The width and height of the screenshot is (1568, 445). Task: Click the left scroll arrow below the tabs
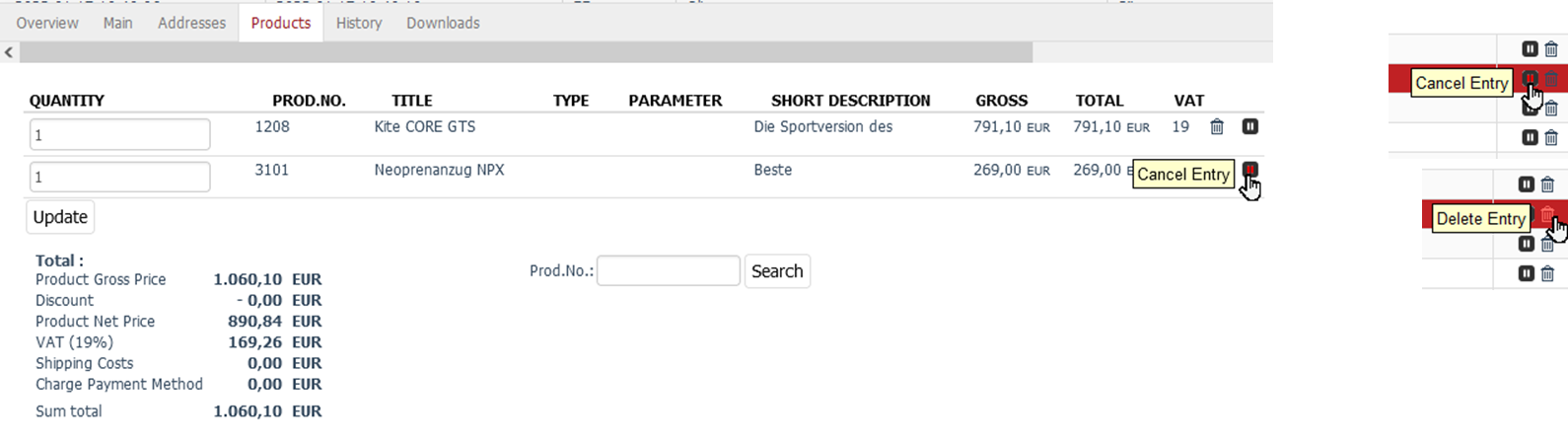(9, 52)
